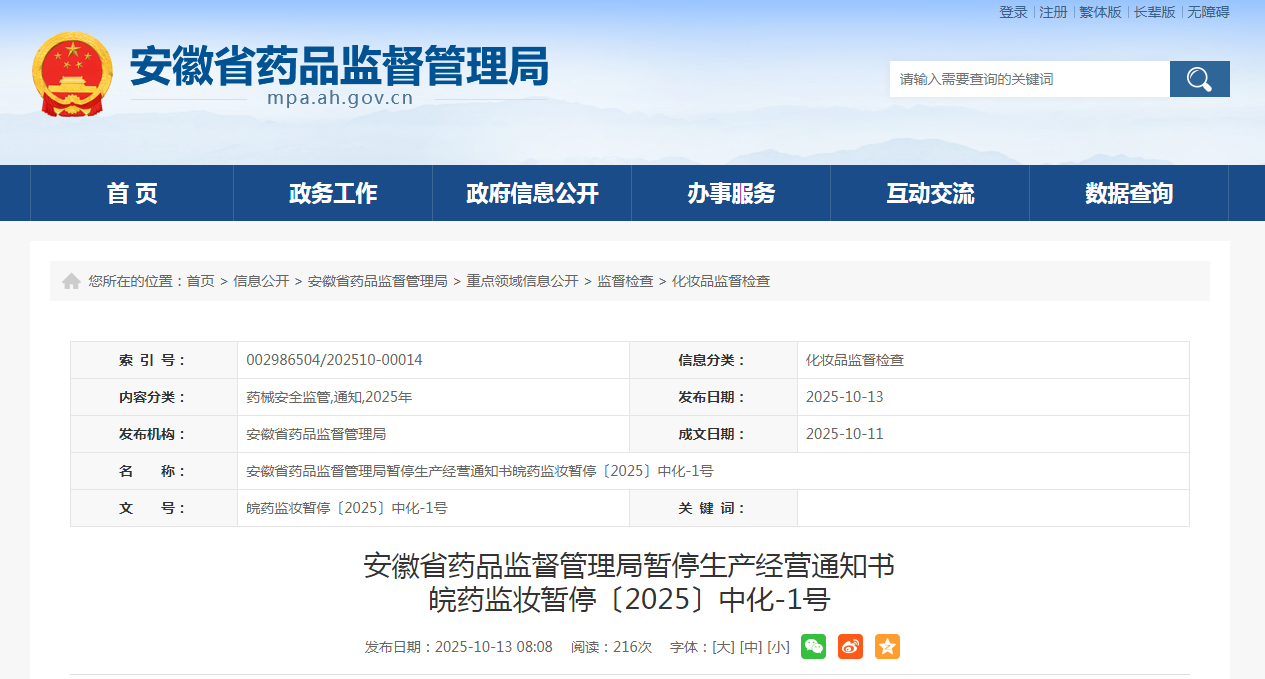Open 政府信息公开 navigation menu
1265x679 pixels.
point(532,193)
